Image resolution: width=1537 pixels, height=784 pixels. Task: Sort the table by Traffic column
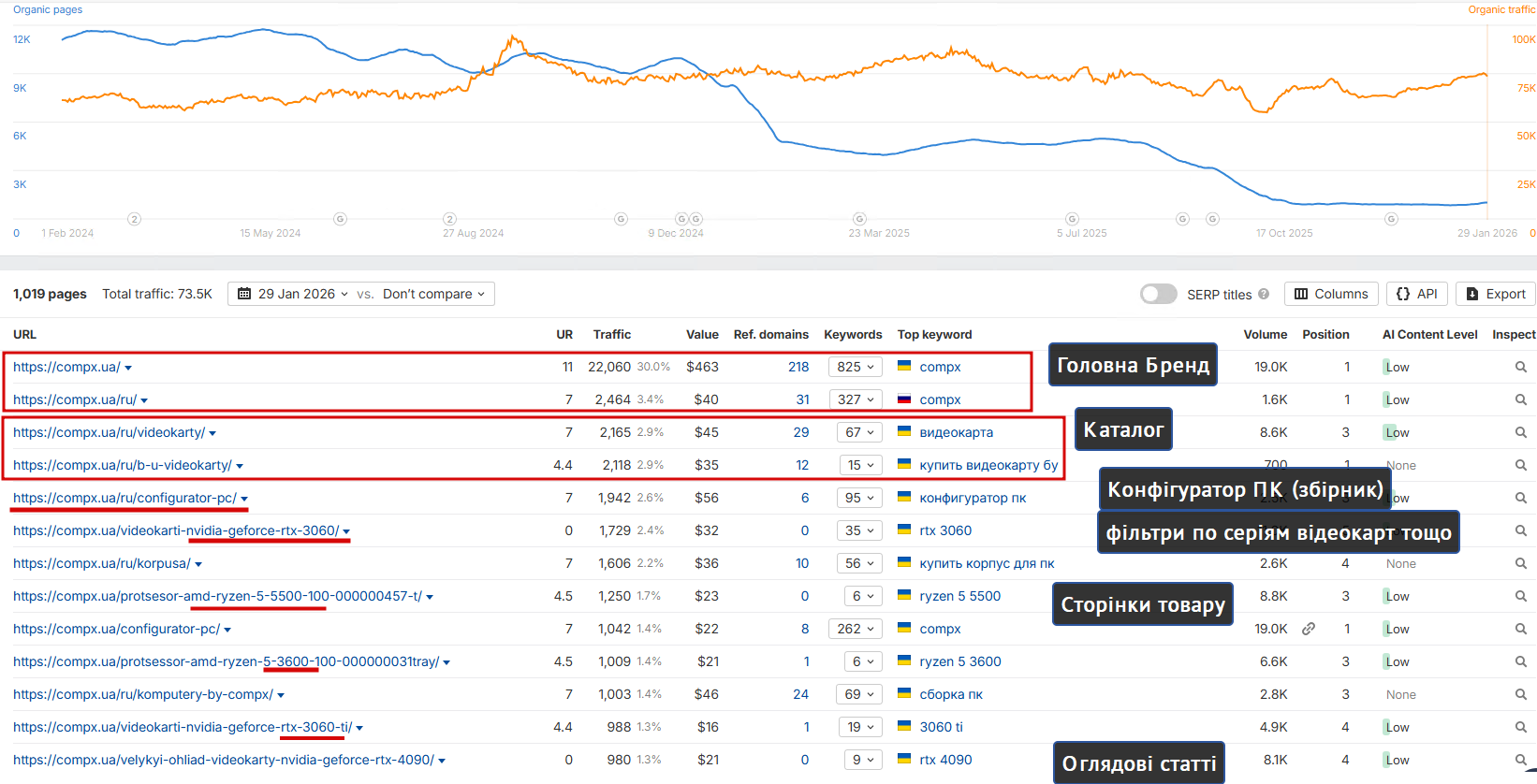(612, 334)
